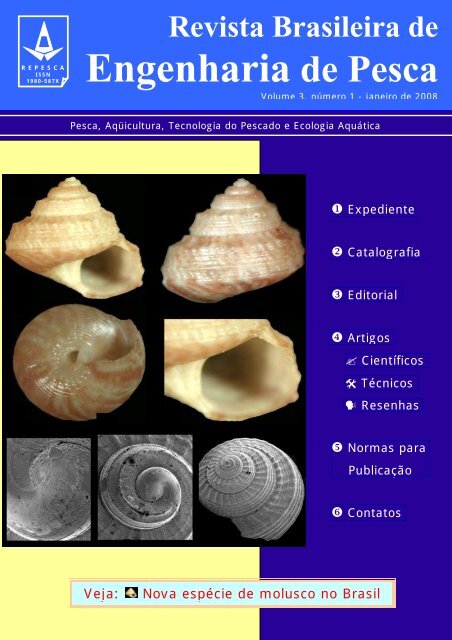
Task: Click the 'Pesca, Aqüicultura, Tecnologia do Pescado' subtitle
Action: click(x=225, y=126)
